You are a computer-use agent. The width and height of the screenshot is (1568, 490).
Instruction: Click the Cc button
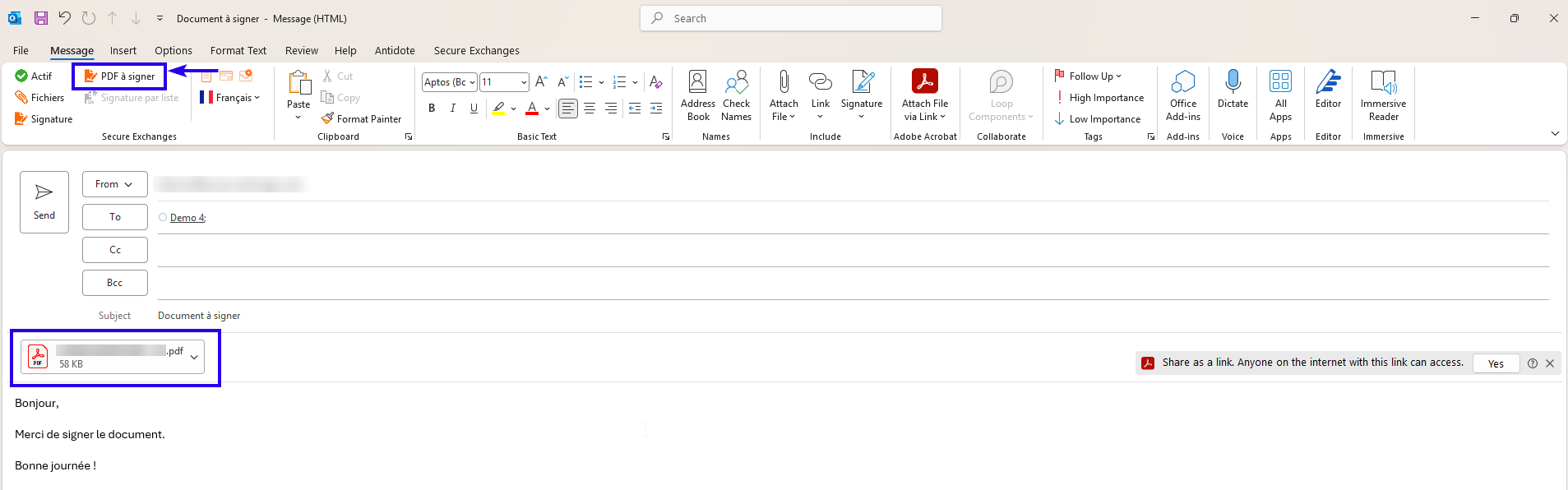pos(115,250)
